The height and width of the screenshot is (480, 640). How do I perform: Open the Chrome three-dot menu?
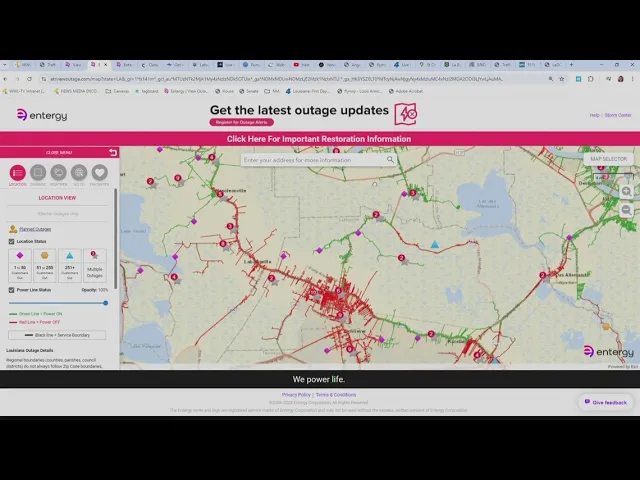tap(633, 79)
